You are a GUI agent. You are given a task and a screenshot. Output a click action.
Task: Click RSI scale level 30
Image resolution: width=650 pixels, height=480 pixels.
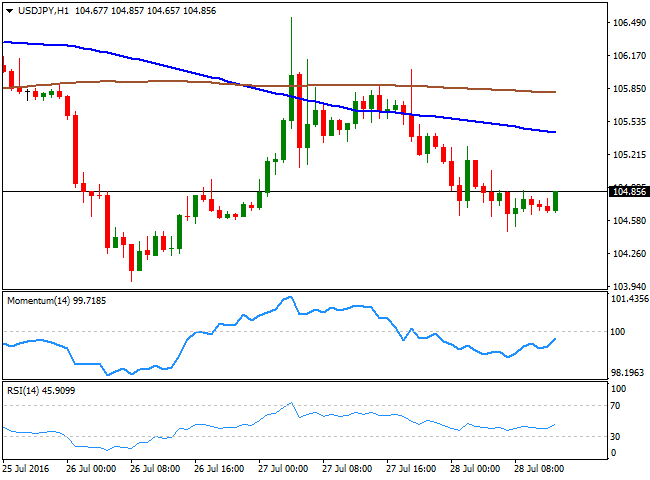615,436
